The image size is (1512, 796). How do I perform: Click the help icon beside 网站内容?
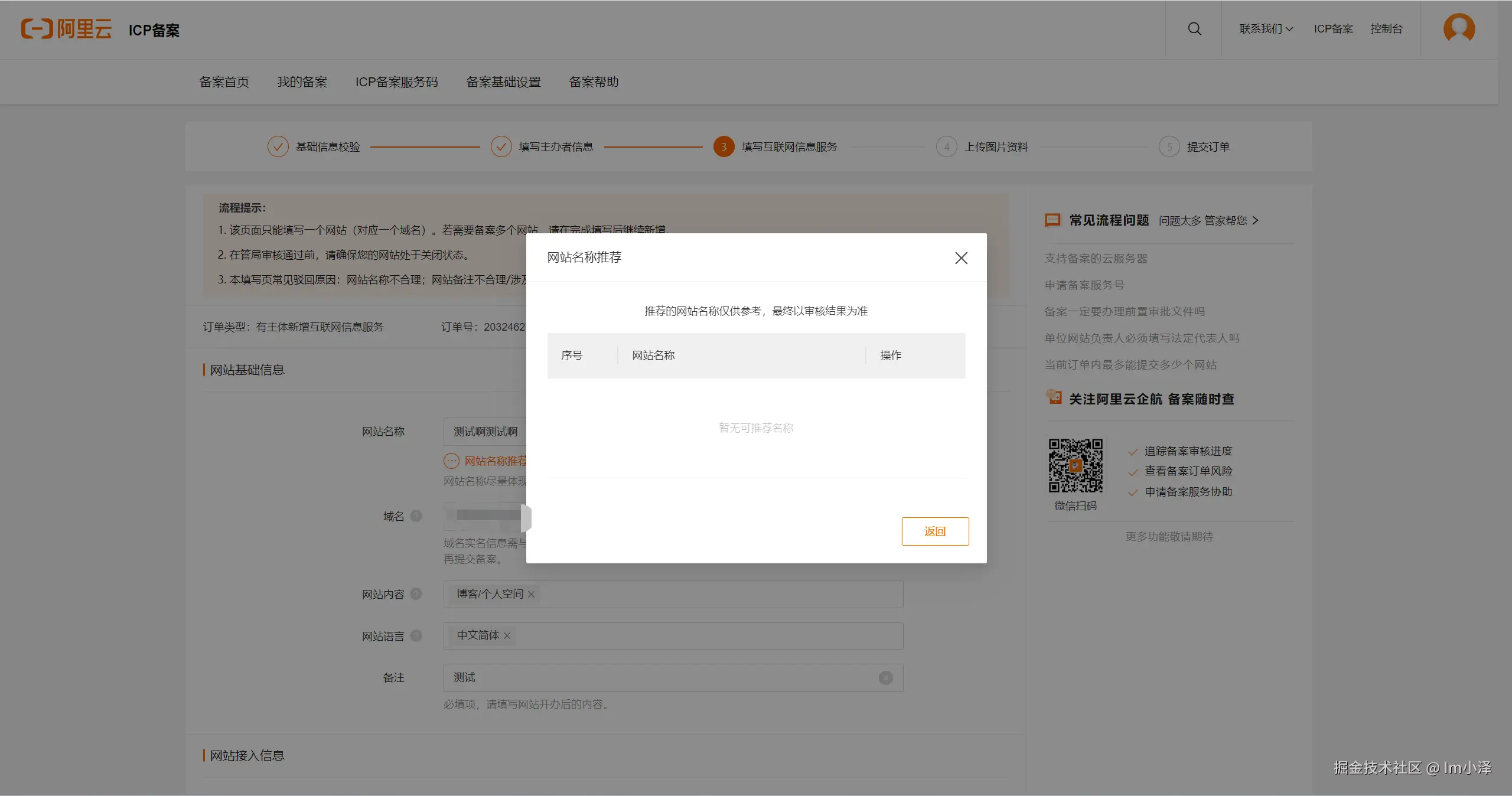(416, 594)
